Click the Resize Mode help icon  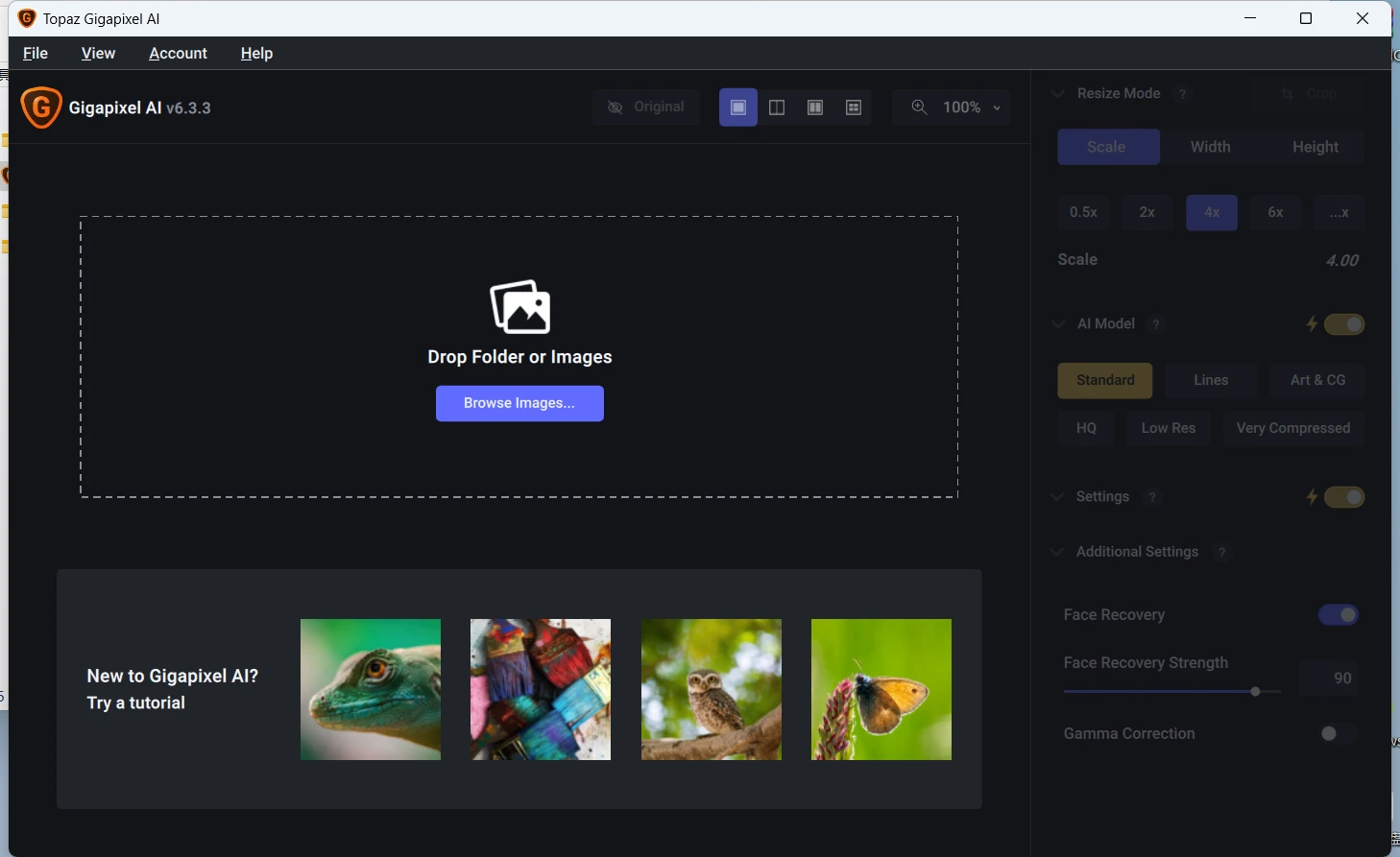[1183, 94]
